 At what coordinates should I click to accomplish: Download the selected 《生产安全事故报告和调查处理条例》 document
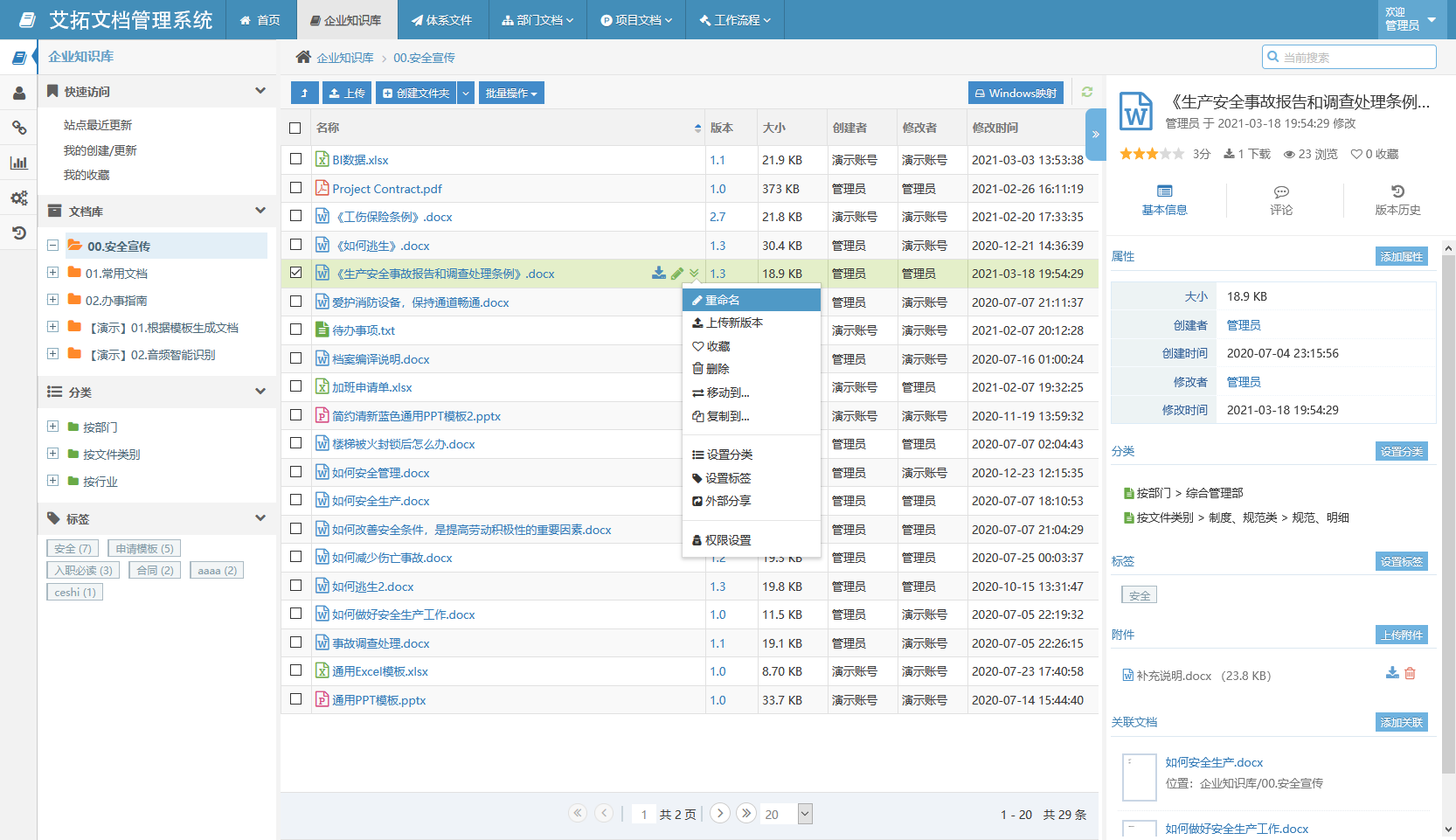pos(658,273)
